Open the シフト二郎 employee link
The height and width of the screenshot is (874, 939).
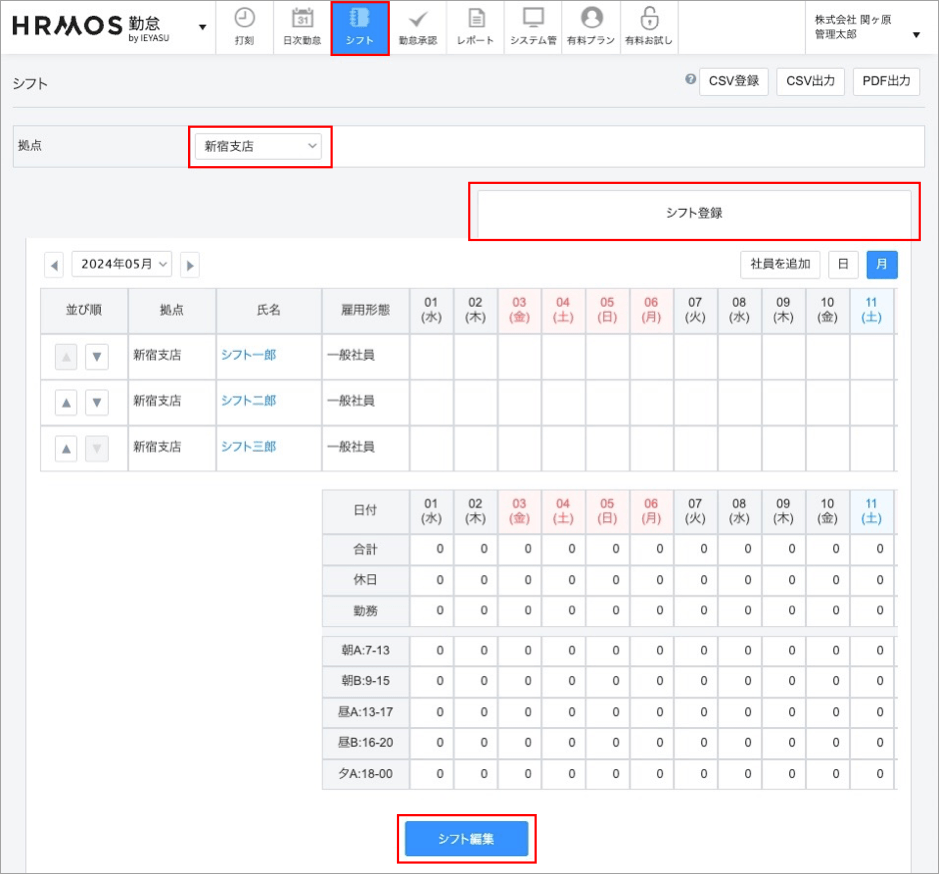coord(248,401)
